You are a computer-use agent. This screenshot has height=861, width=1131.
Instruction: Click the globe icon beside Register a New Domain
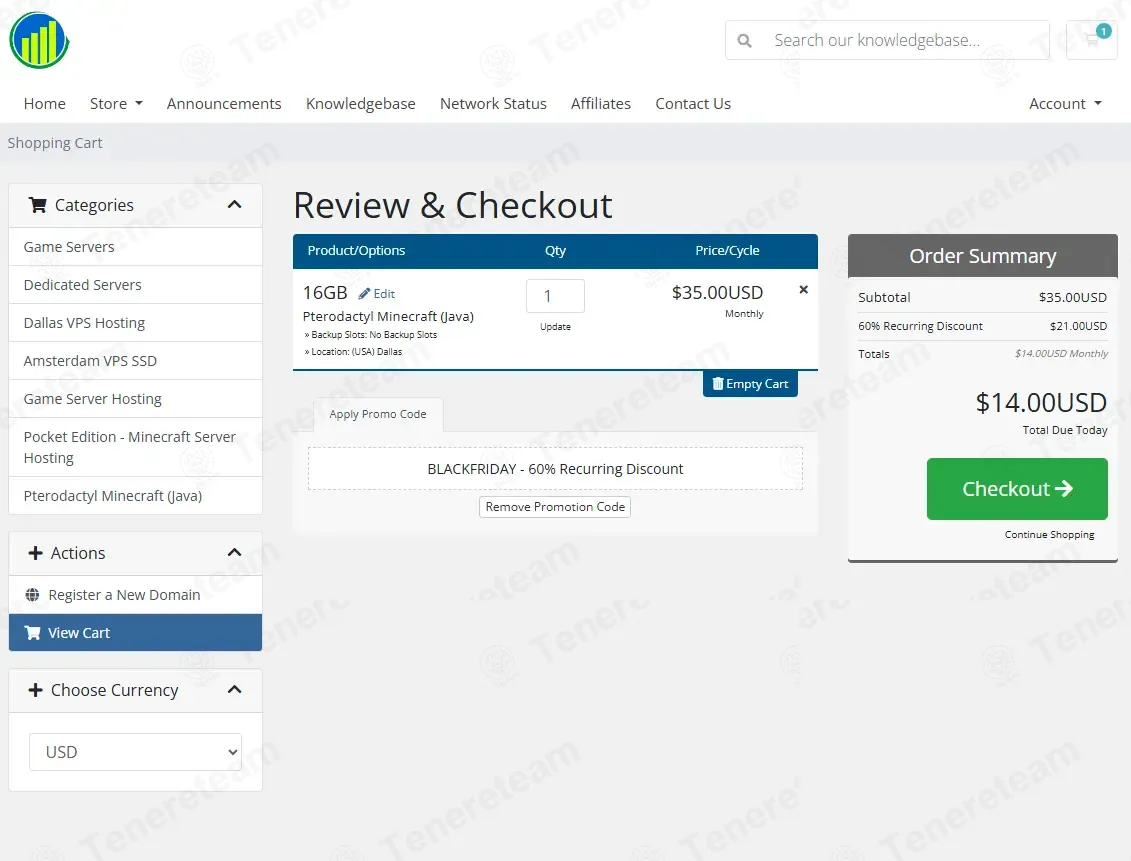[32, 595]
